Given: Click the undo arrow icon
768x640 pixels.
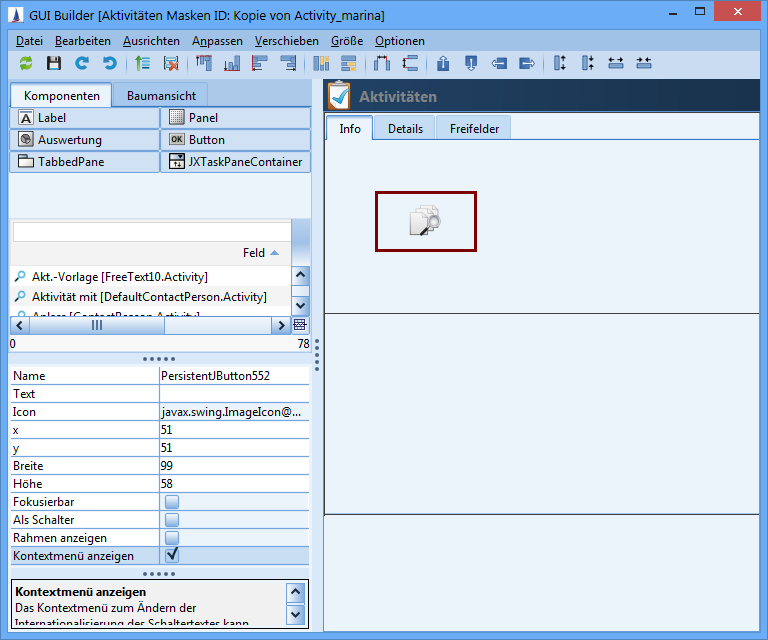Looking at the screenshot, I should [x=110, y=63].
